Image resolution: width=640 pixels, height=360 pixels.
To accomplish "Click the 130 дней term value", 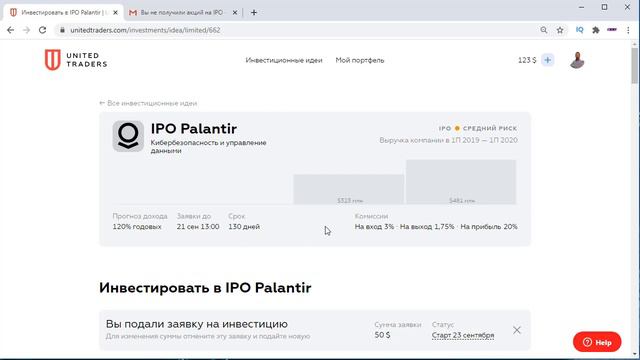I will click(244, 227).
